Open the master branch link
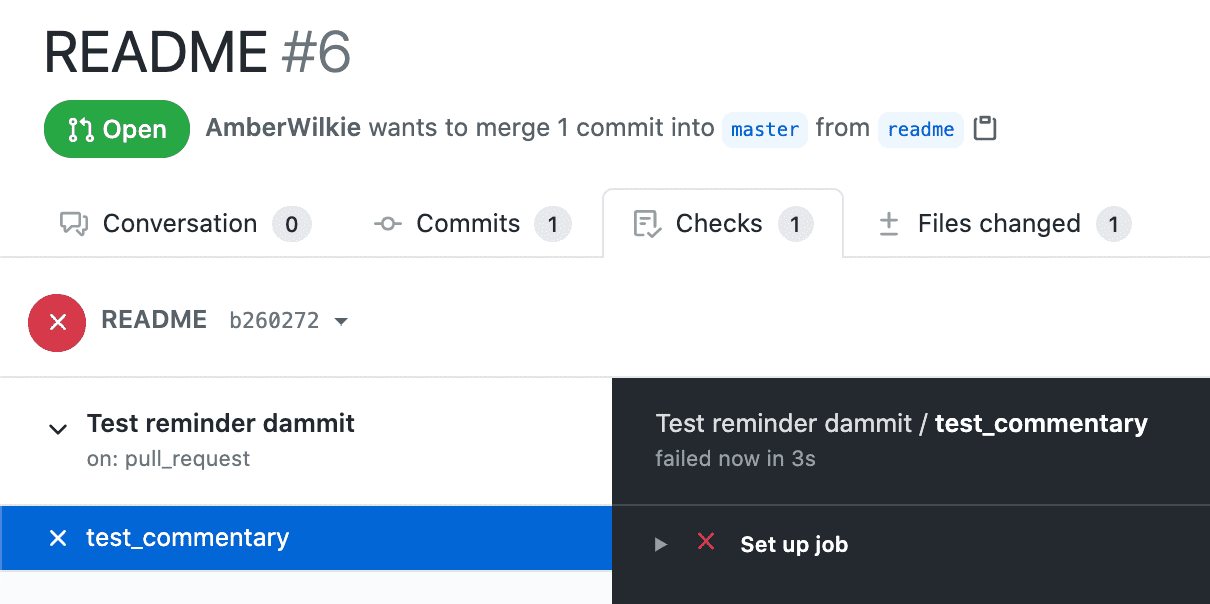Screen dimensions: 1210x604 (x=765, y=129)
